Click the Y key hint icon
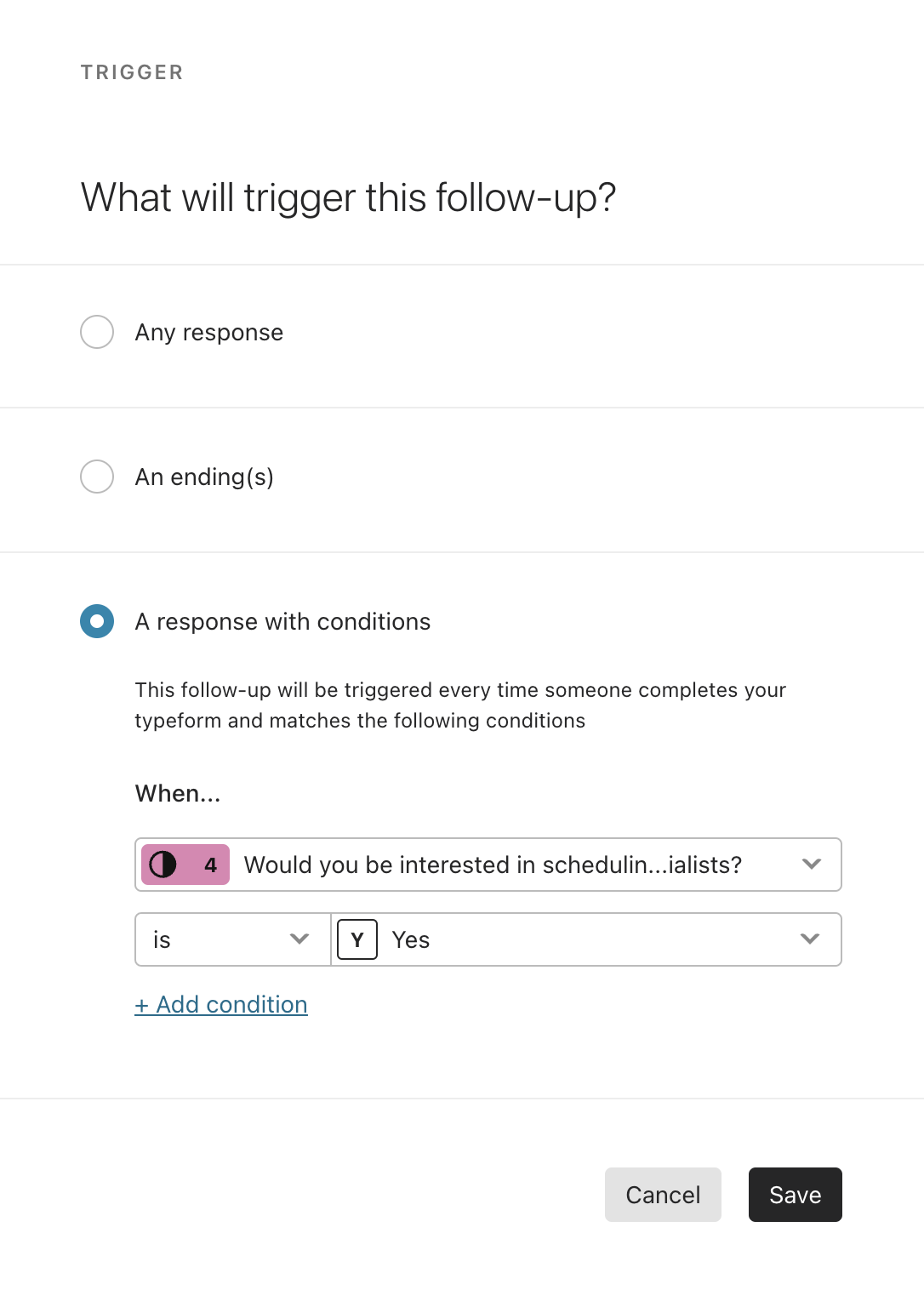 point(357,939)
